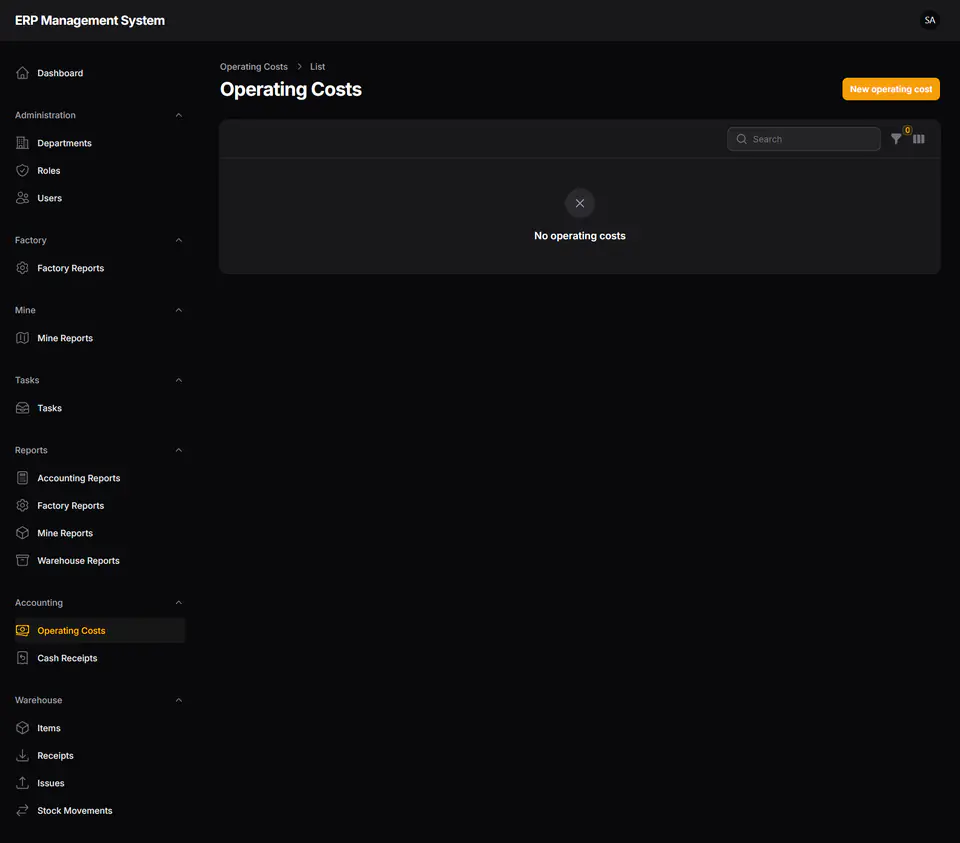Open the SA user avatar menu
The width and height of the screenshot is (960, 843).
929,20
